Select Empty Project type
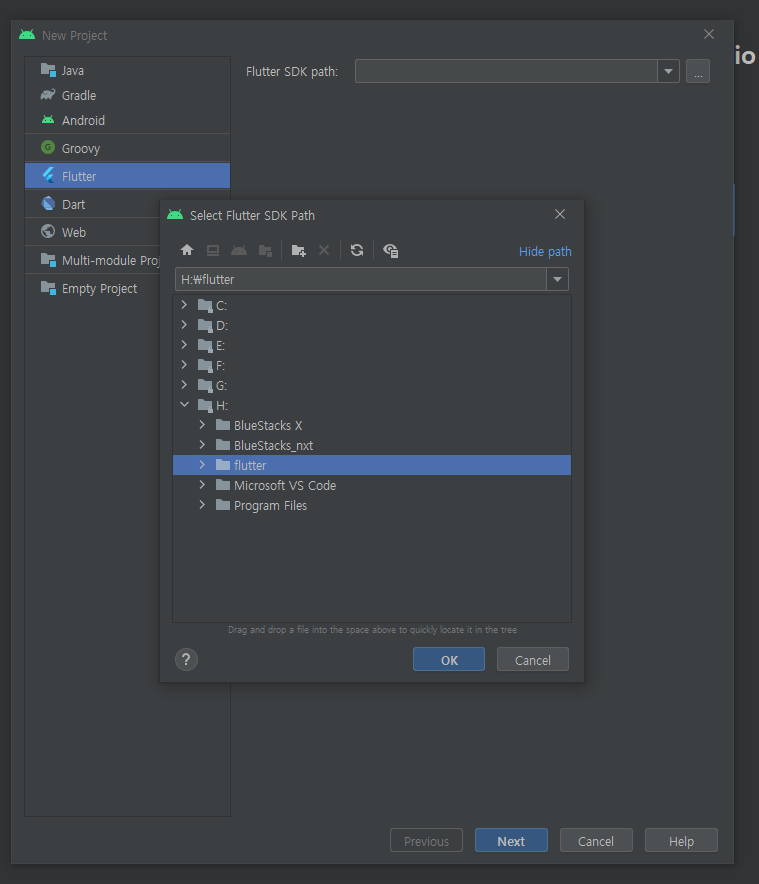The width and height of the screenshot is (759, 884). [x=93, y=288]
